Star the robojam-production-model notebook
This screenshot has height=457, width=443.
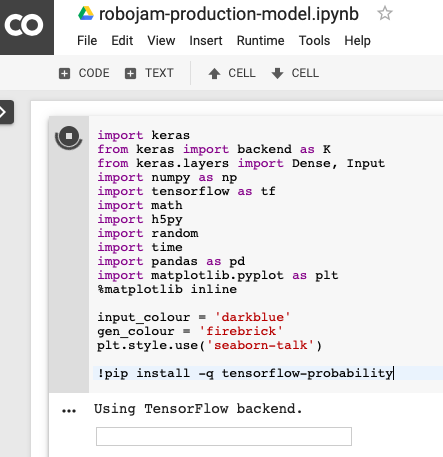pos(385,14)
